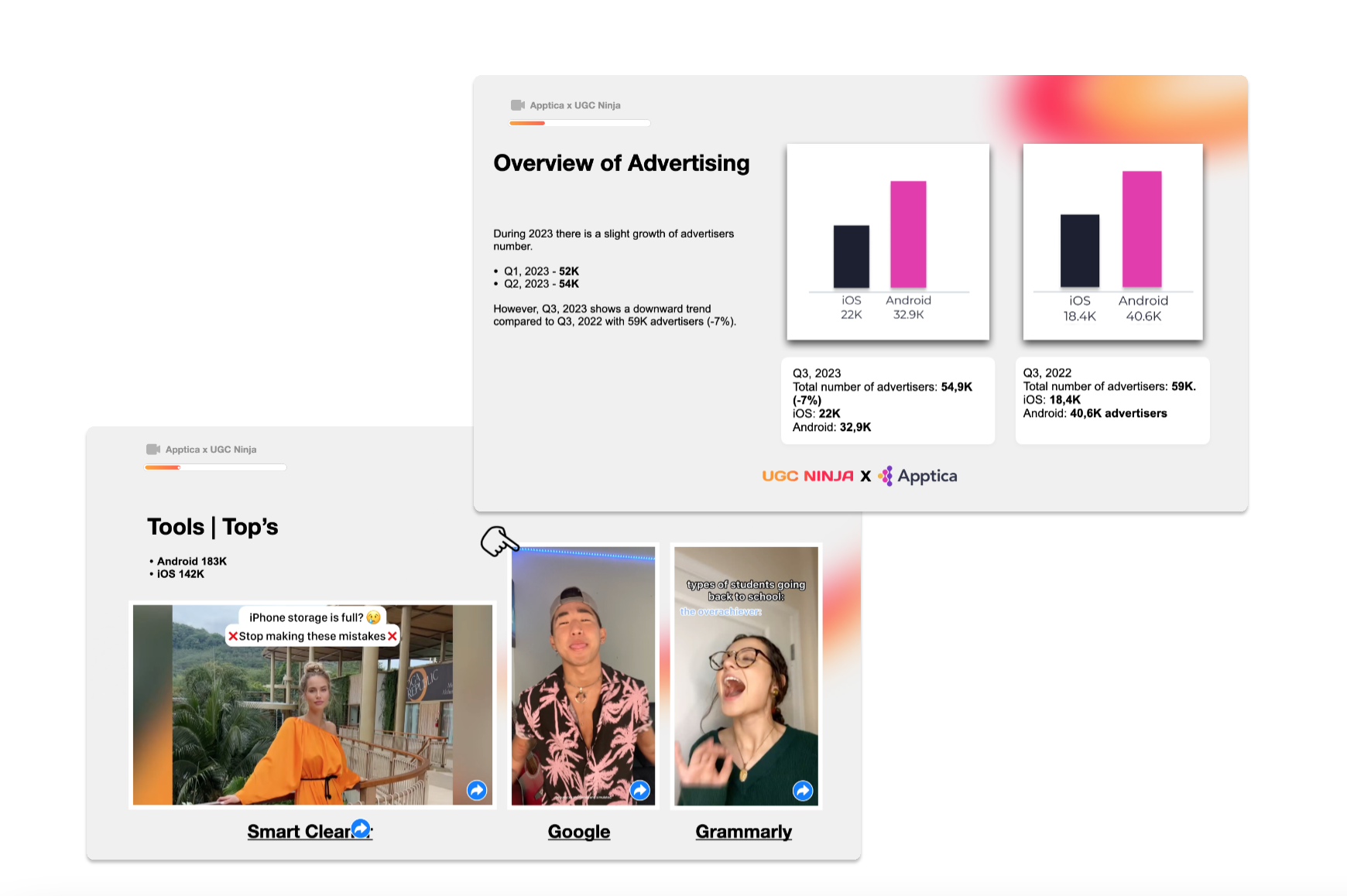Click the Q3 2022 iOS 18.4K bar
The image size is (1347, 896).
click(x=1080, y=251)
